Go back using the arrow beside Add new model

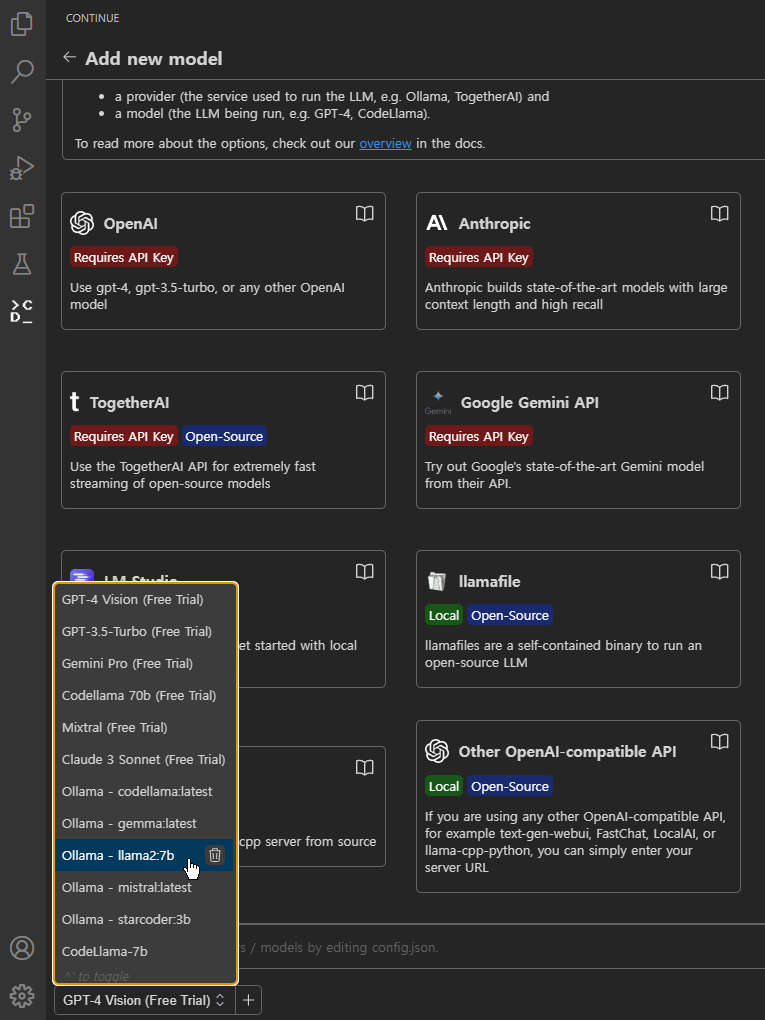coord(69,58)
